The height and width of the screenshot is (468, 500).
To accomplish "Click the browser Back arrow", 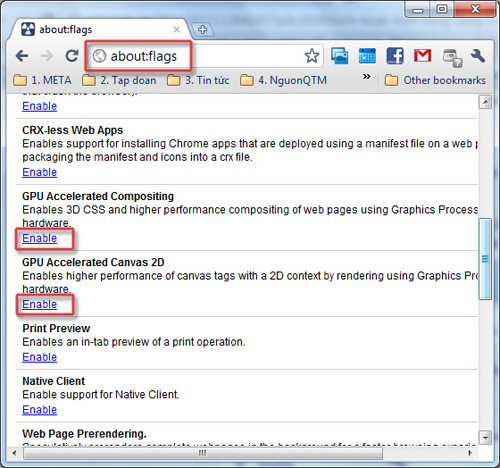I will pyautogui.click(x=22, y=56).
